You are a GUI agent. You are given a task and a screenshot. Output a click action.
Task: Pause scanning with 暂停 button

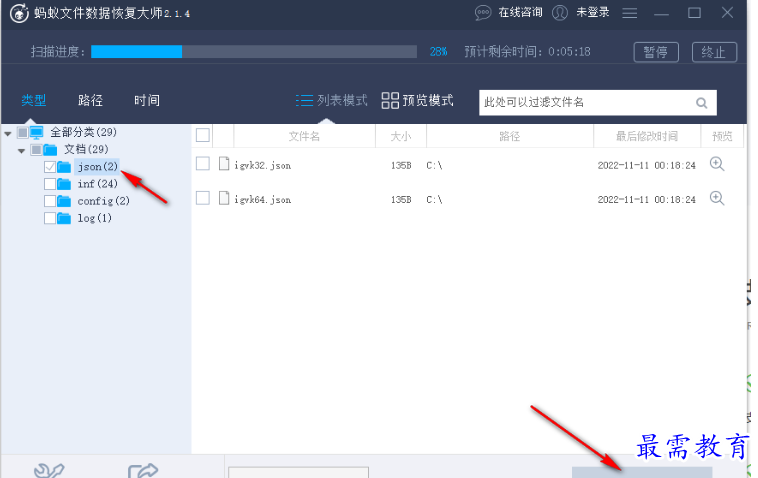click(x=656, y=52)
